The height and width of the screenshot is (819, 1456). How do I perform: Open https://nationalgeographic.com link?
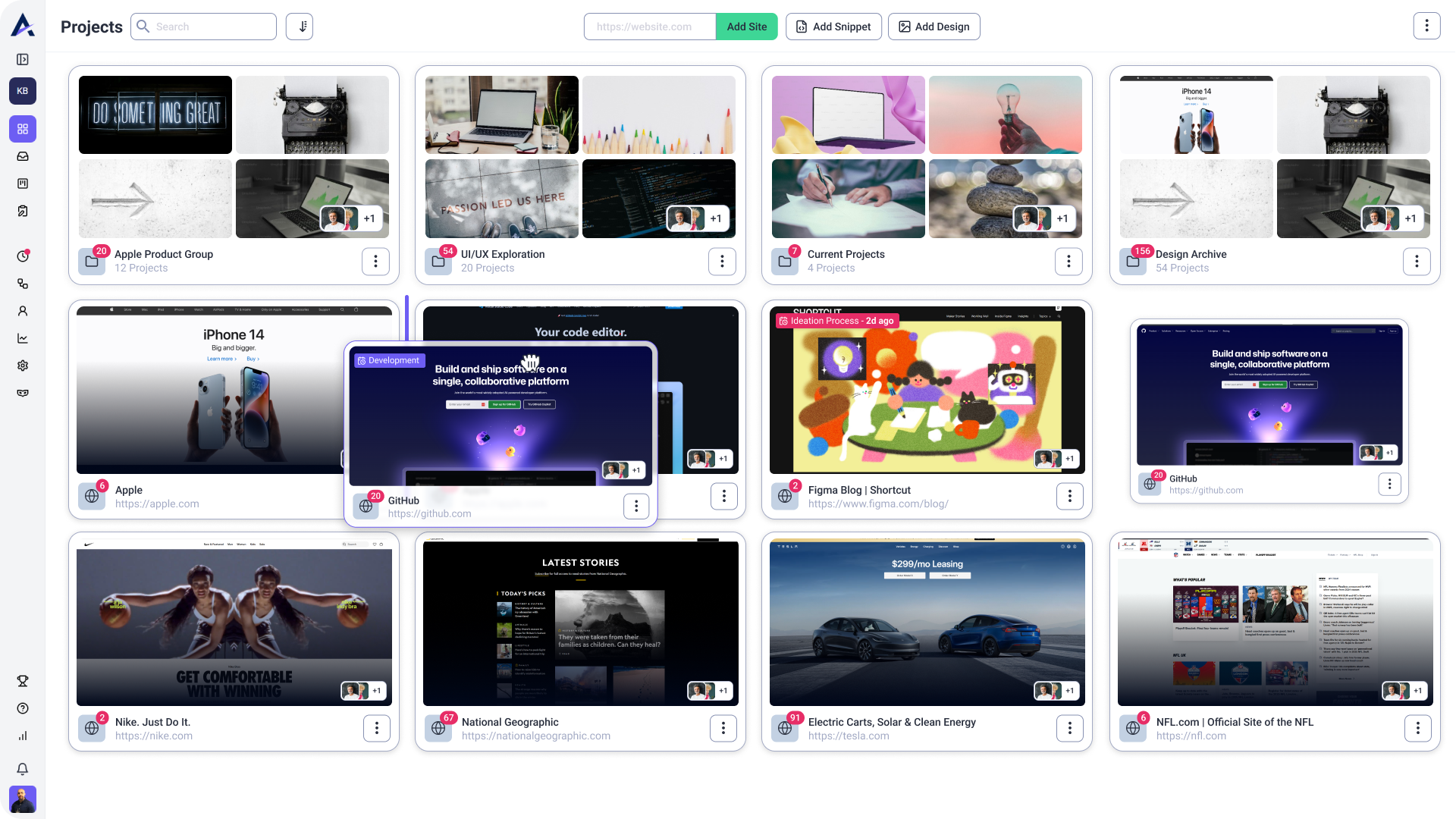536,736
